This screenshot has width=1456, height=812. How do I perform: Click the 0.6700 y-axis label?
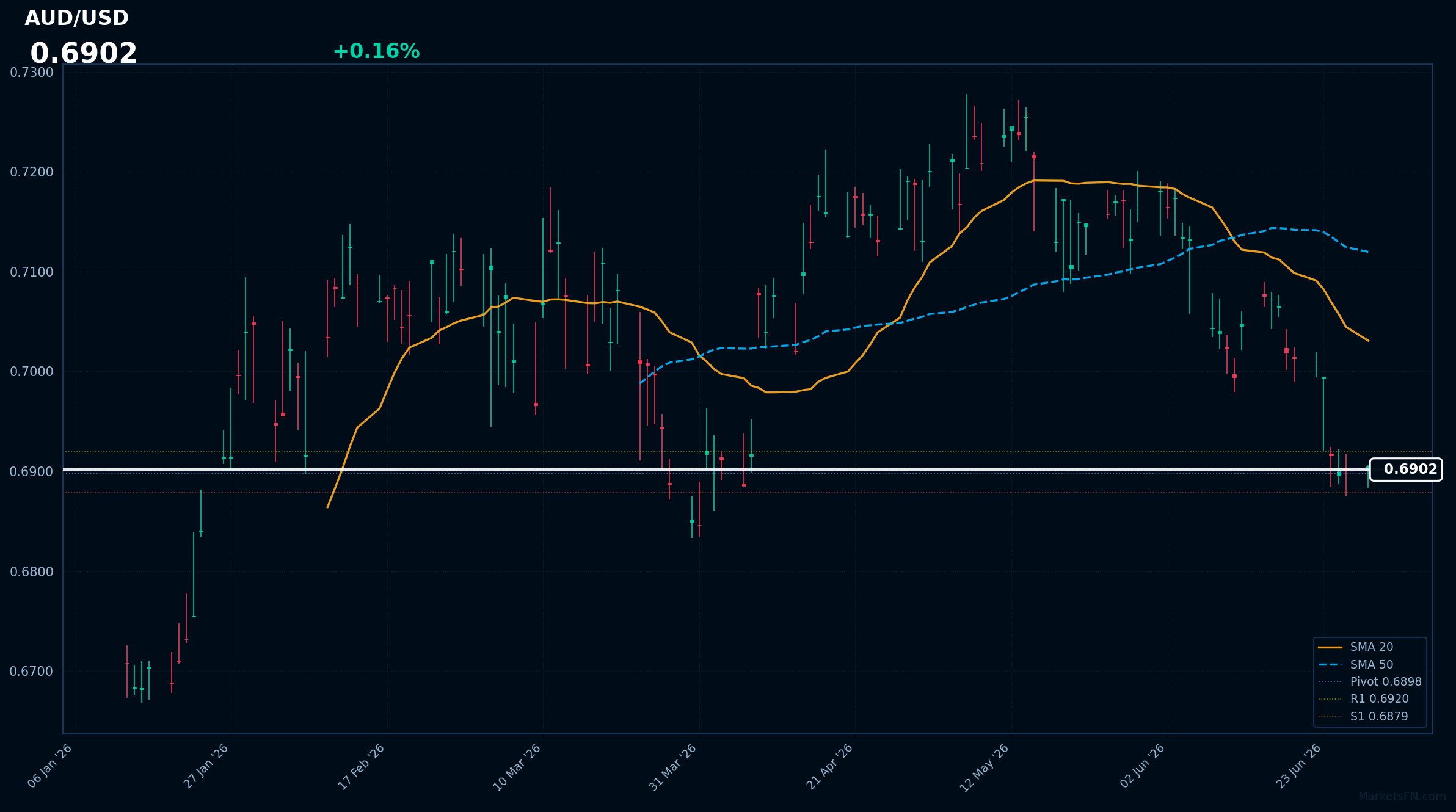pos(32,672)
